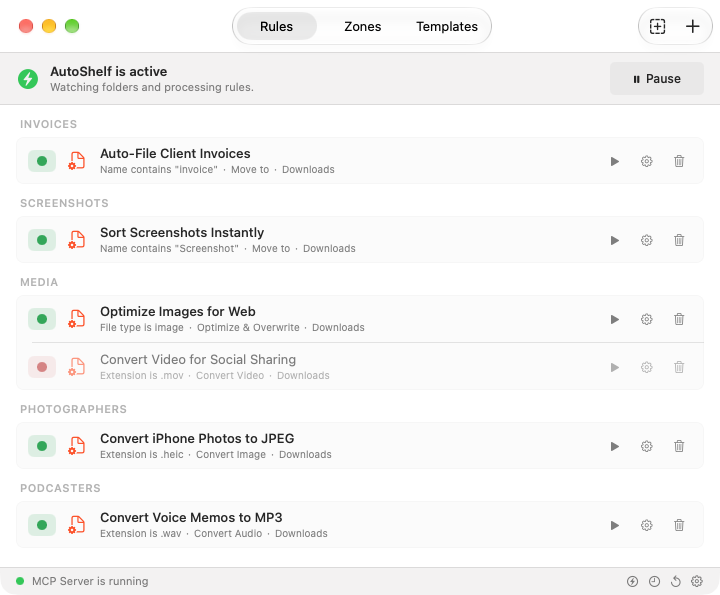
Task: Configure Convert iPhone Photos to JPEG rule
Action: click(x=647, y=446)
